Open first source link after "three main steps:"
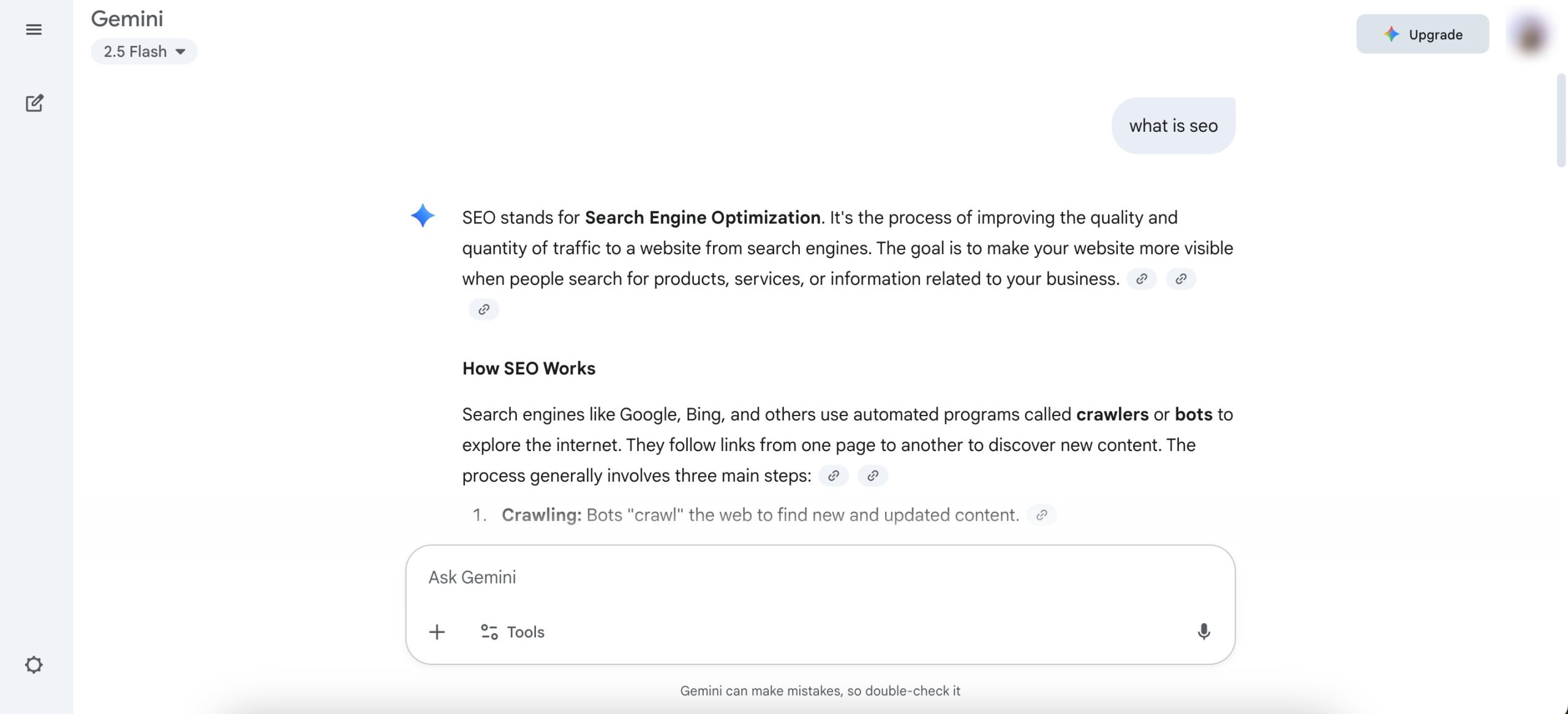Screen dimensions: 1568x714 point(834,476)
